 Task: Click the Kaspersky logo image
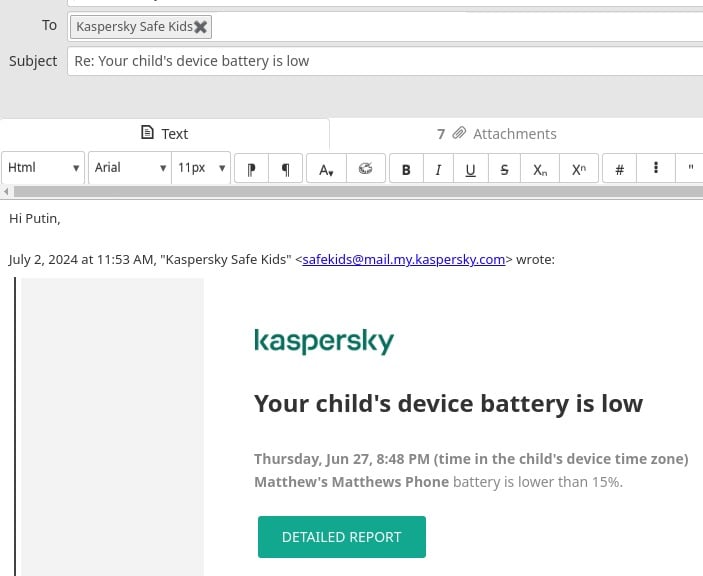(324, 342)
